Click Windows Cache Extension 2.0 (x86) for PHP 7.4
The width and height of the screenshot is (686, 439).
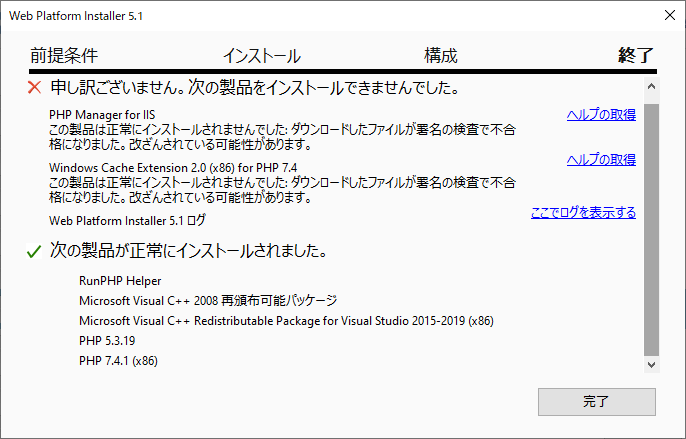pyautogui.click(x=173, y=168)
